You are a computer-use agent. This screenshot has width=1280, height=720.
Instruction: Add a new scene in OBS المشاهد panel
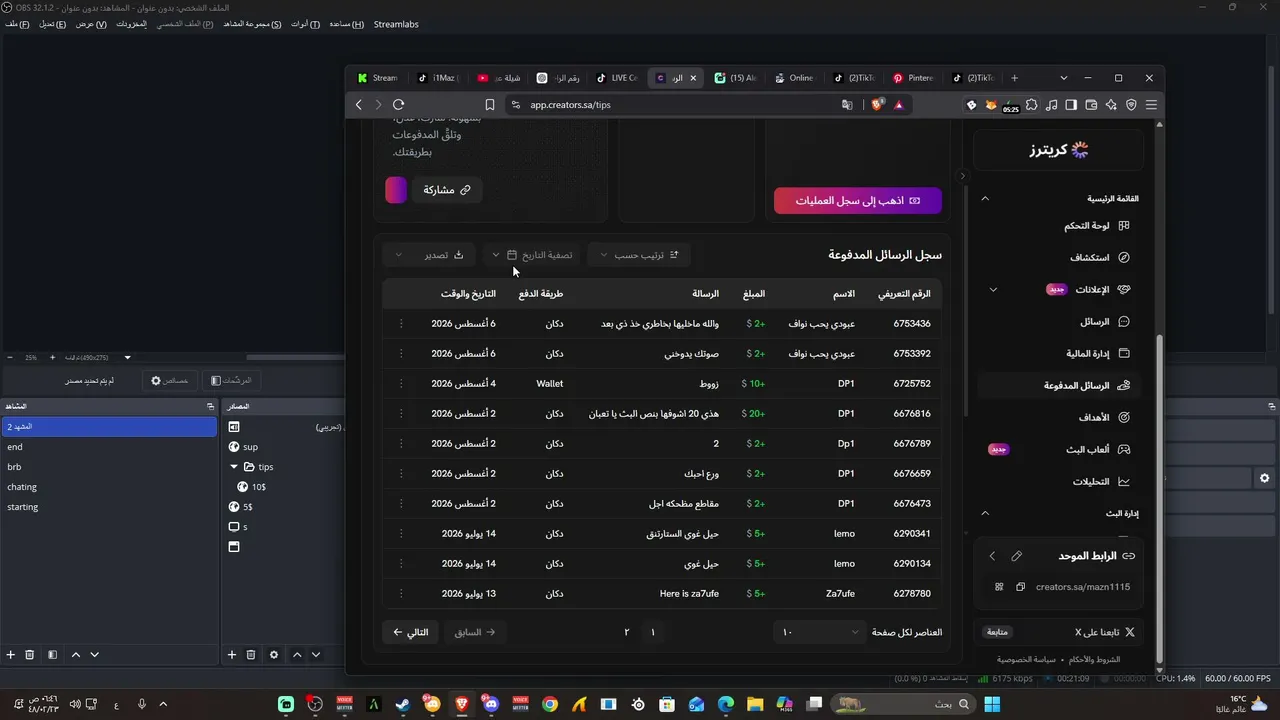click(x=11, y=655)
